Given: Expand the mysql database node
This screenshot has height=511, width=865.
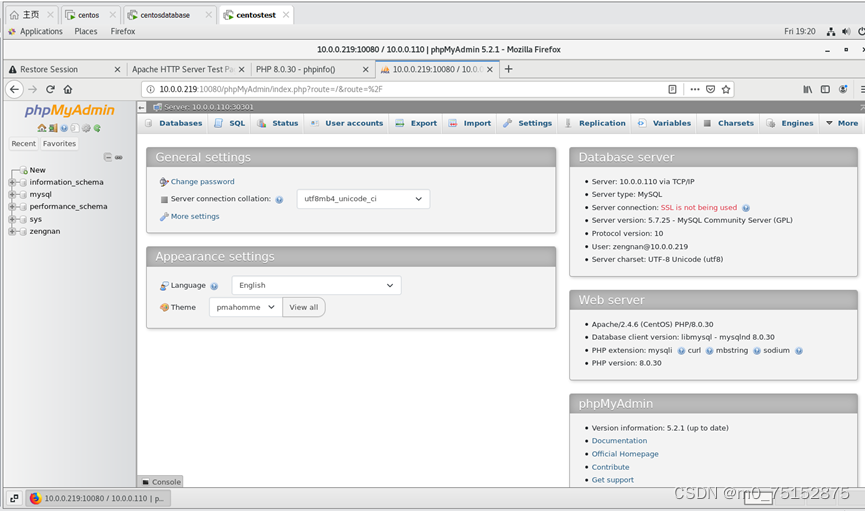Looking at the screenshot, I should (12, 194).
